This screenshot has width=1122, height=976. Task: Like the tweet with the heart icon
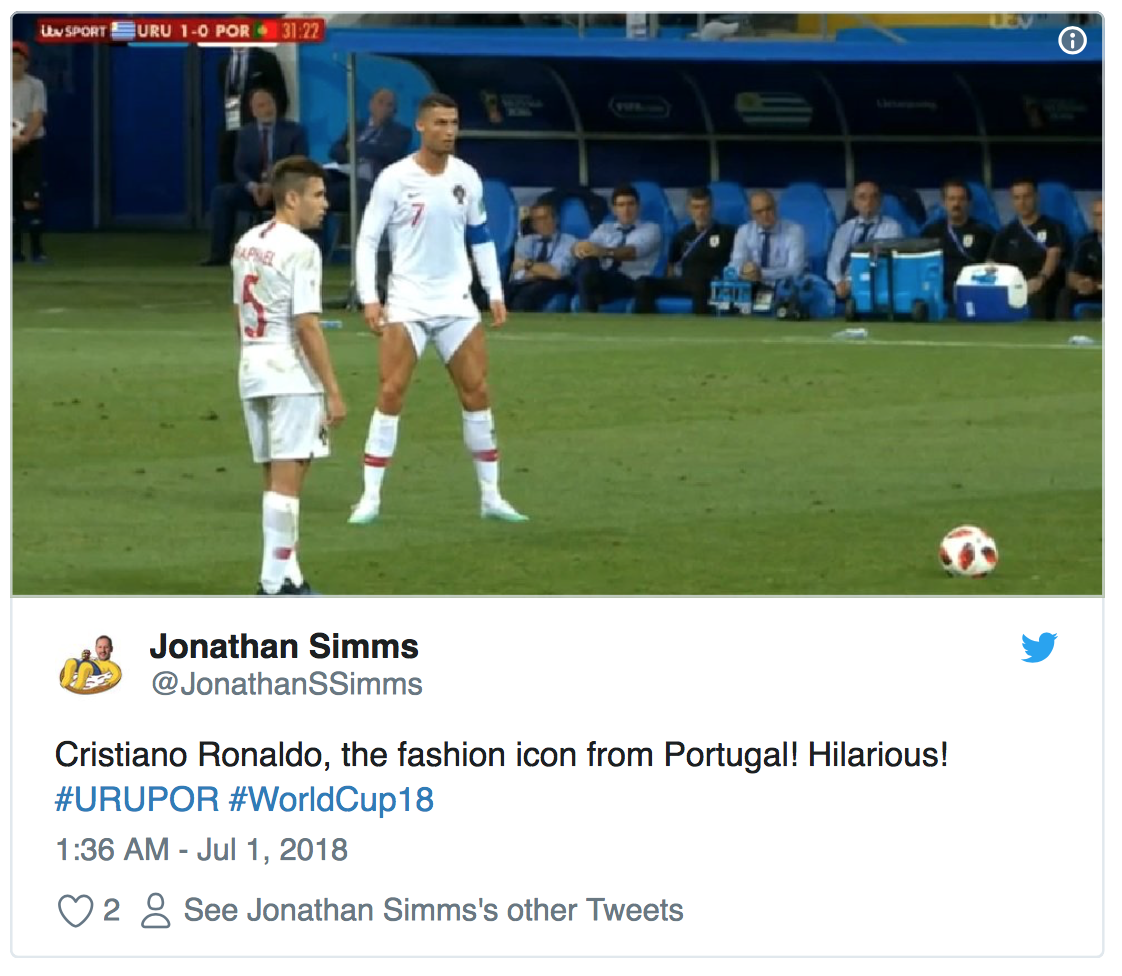pyautogui.click(x=74, y=910)
